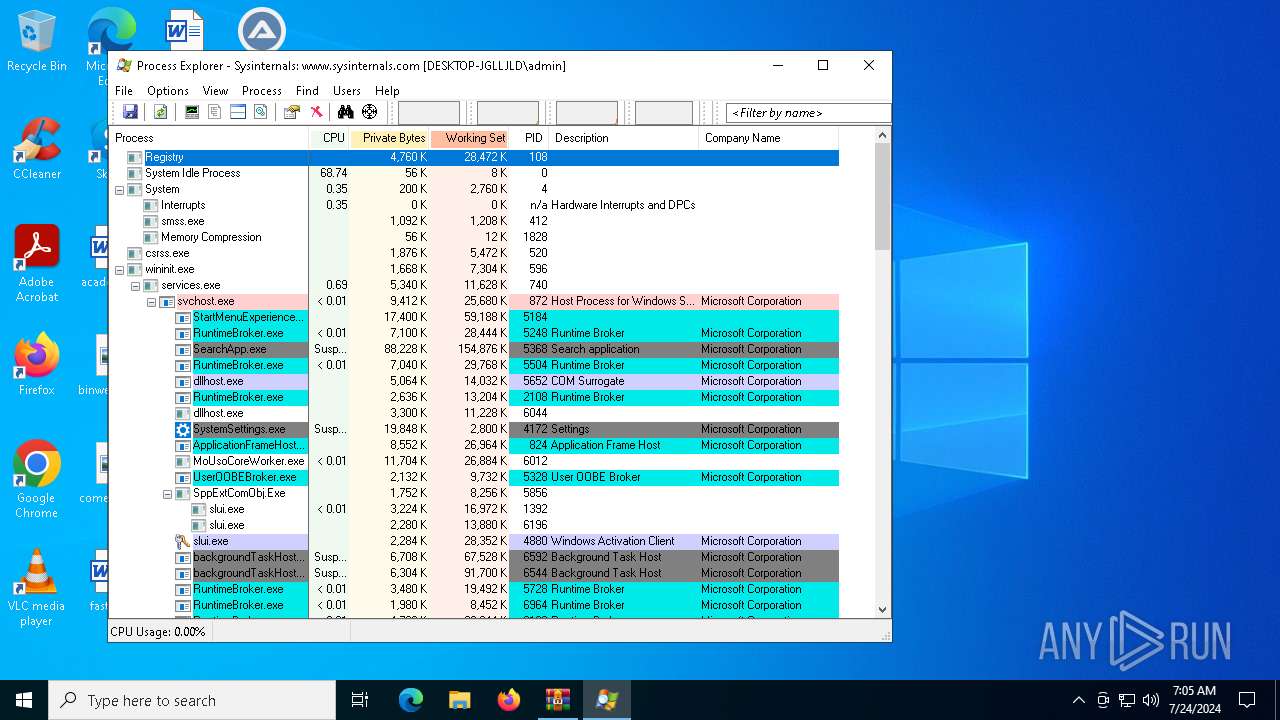Click the binoculars Find icon

click(x=346, y=112)
